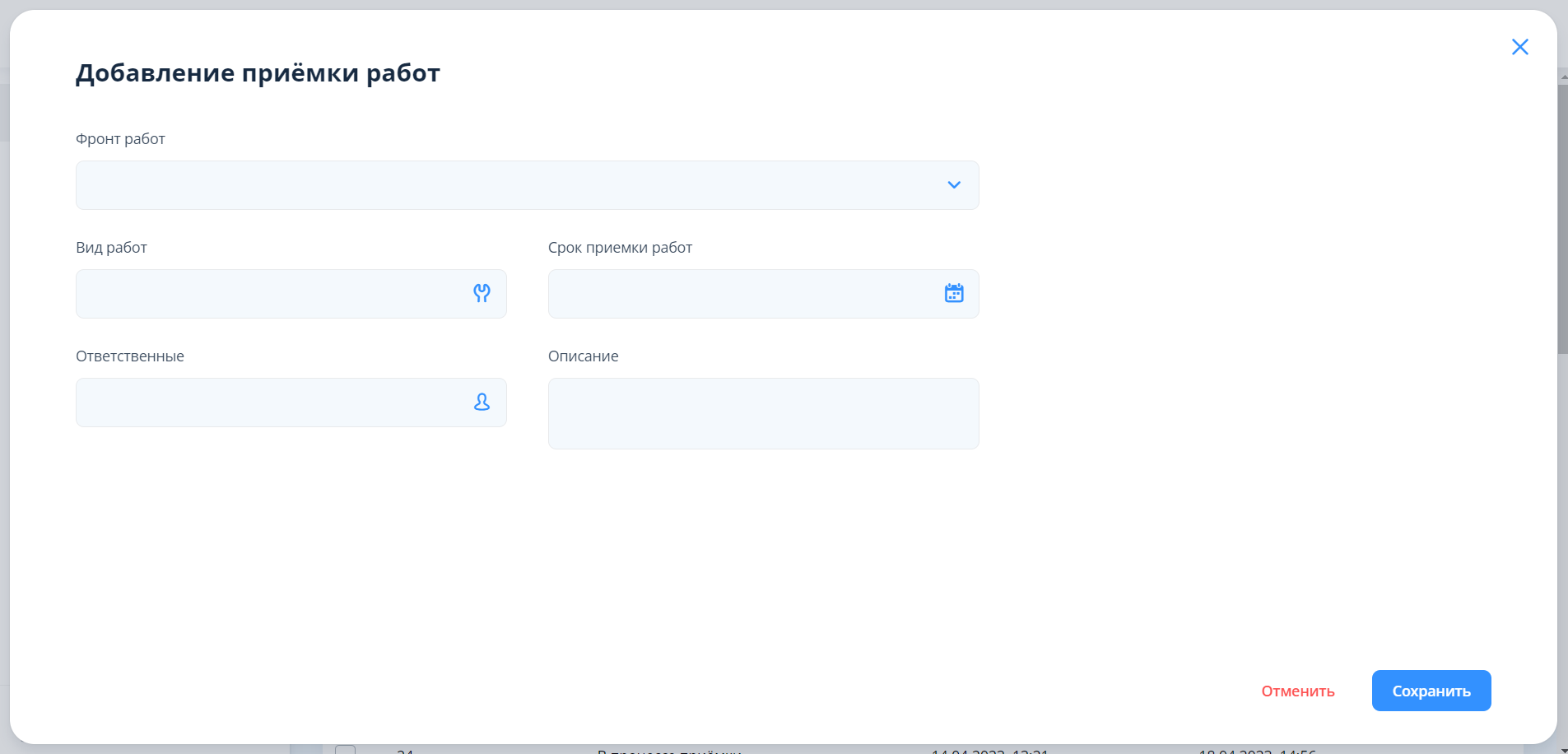Screen dimensions: 1568x754
Task: Click the scrollbar up arrow
Action: (1562, 77)
